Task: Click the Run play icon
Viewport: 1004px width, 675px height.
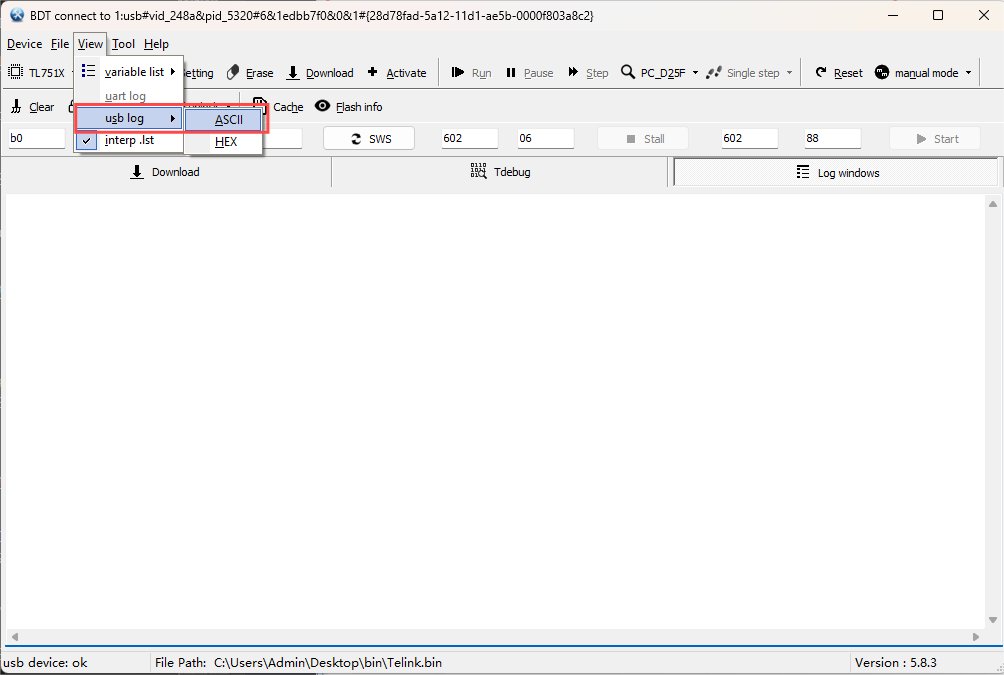Action: (x=457, y=72)
